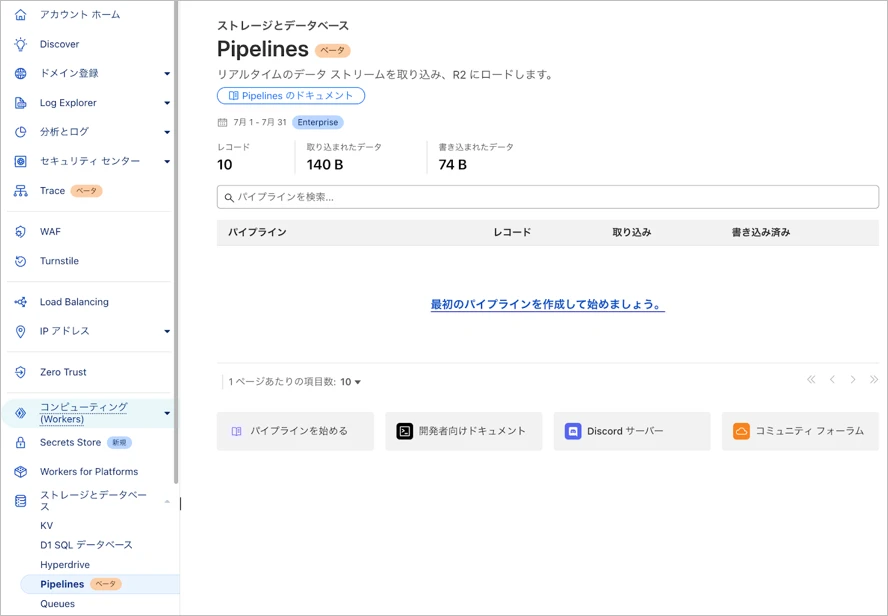The image size is (888, 616).
Task: Click the Workers for Platforms icon
Action: 20,472
